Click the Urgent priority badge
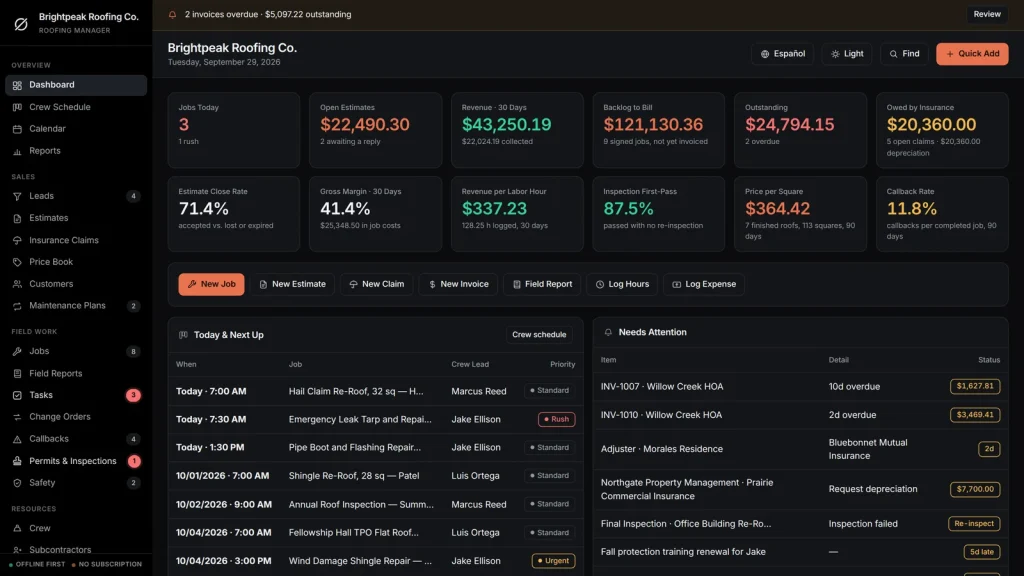Viewport: 1024px width, 576px height. pos(553,561)
